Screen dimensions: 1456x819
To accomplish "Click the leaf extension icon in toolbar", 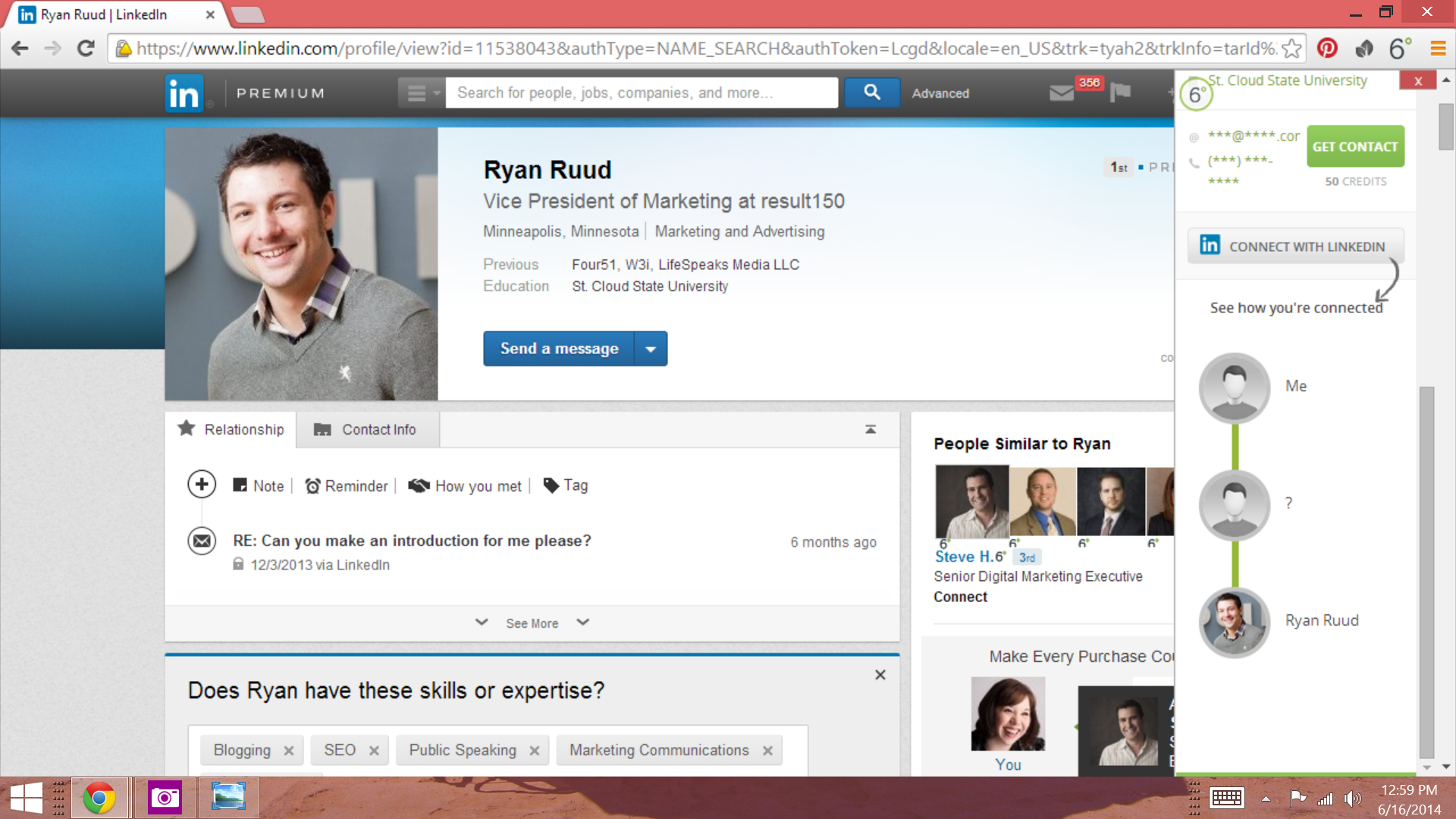I will pyautogui.click(x=1364, y=49).
